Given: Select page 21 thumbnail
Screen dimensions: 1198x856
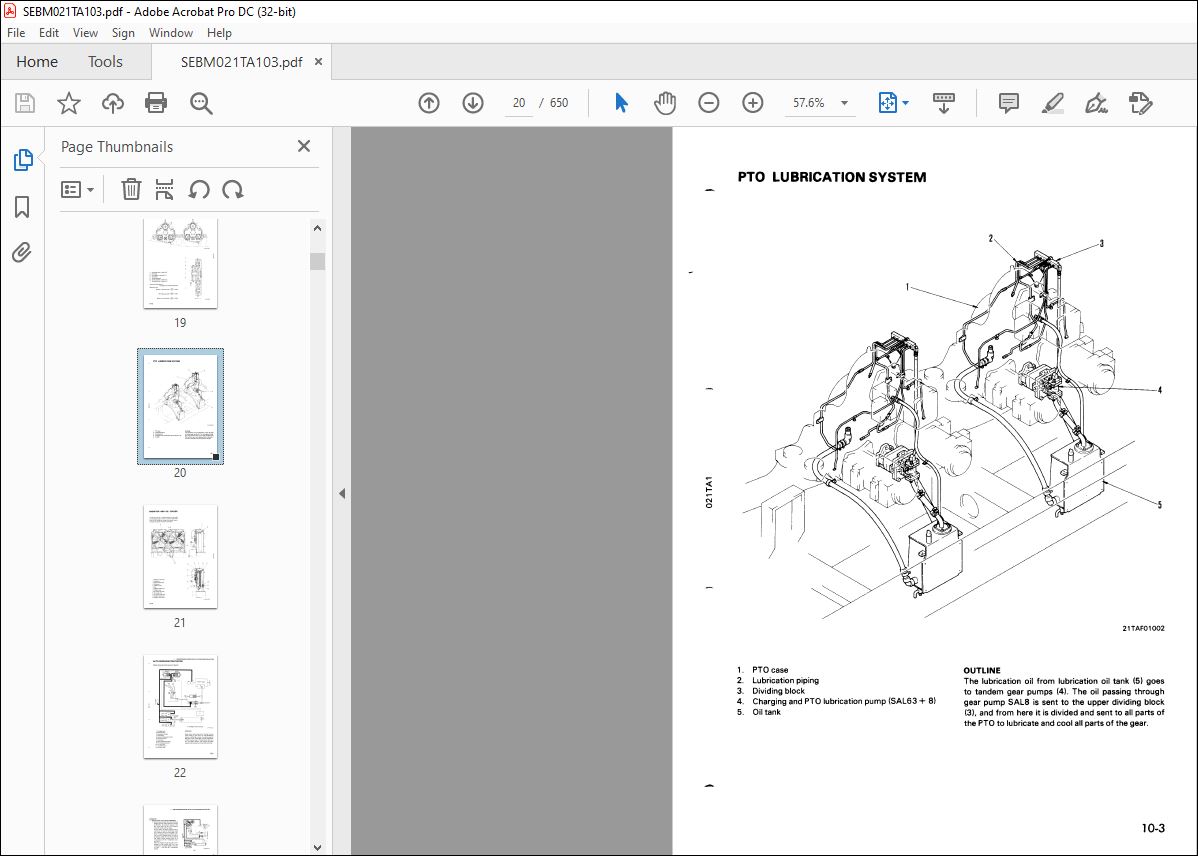Looking at the screenshot, I should tap(180, 556).
